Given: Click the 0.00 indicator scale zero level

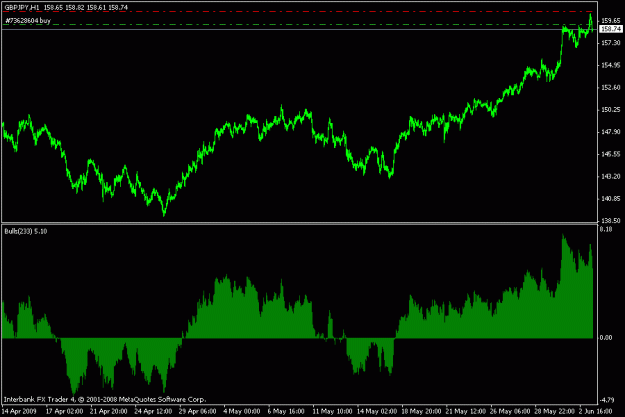Looking at the screenshot, I should point(606,338).
